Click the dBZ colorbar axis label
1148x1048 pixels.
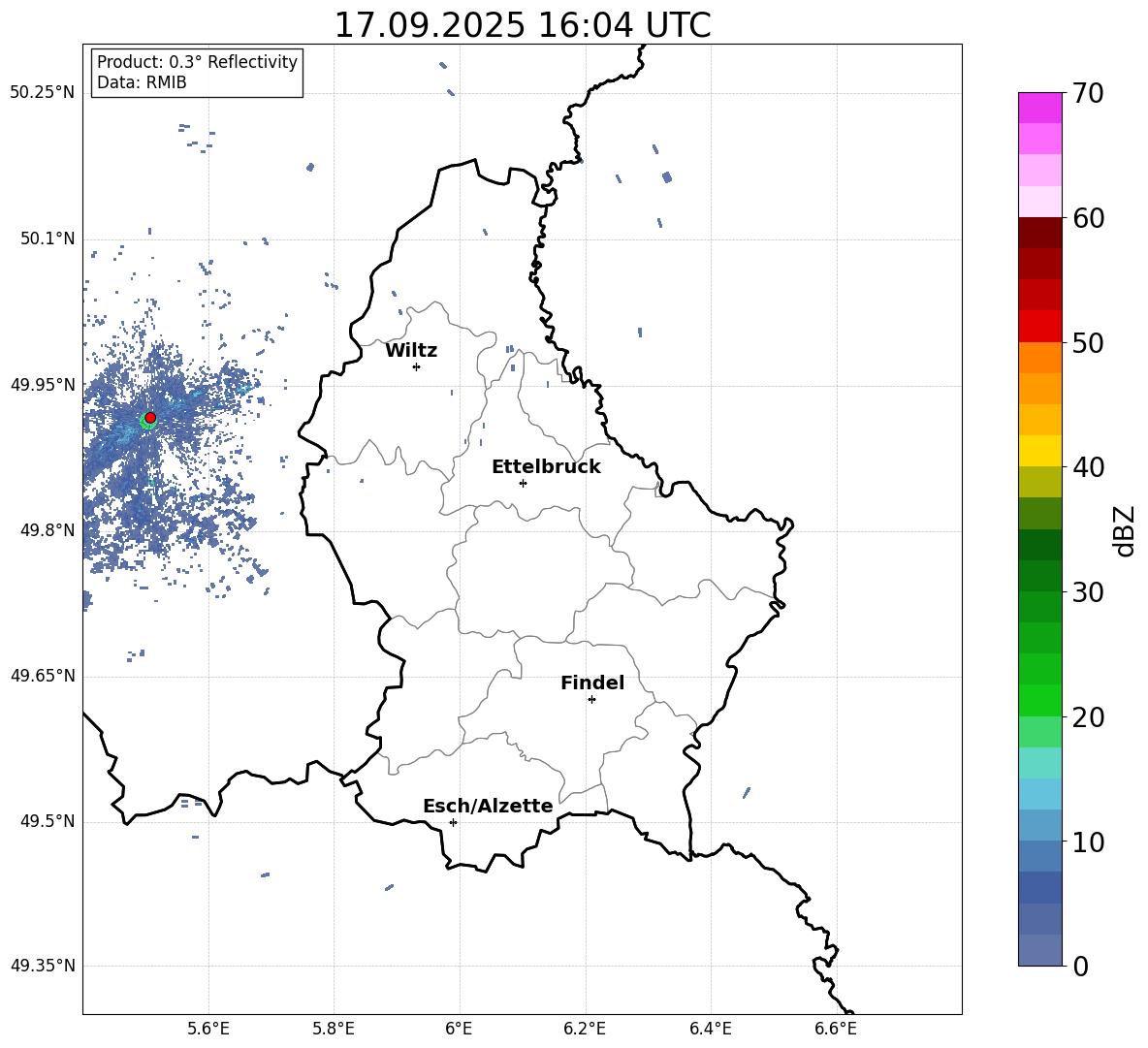pos(1126,530)
